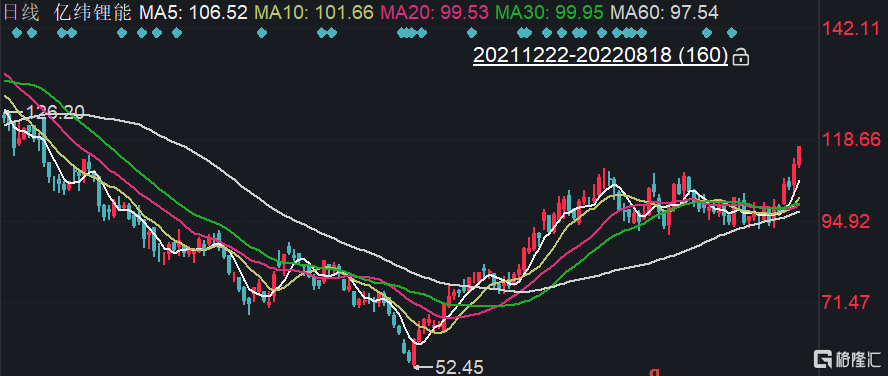Click the 亿纬锂能 stock name

point(92,12)
